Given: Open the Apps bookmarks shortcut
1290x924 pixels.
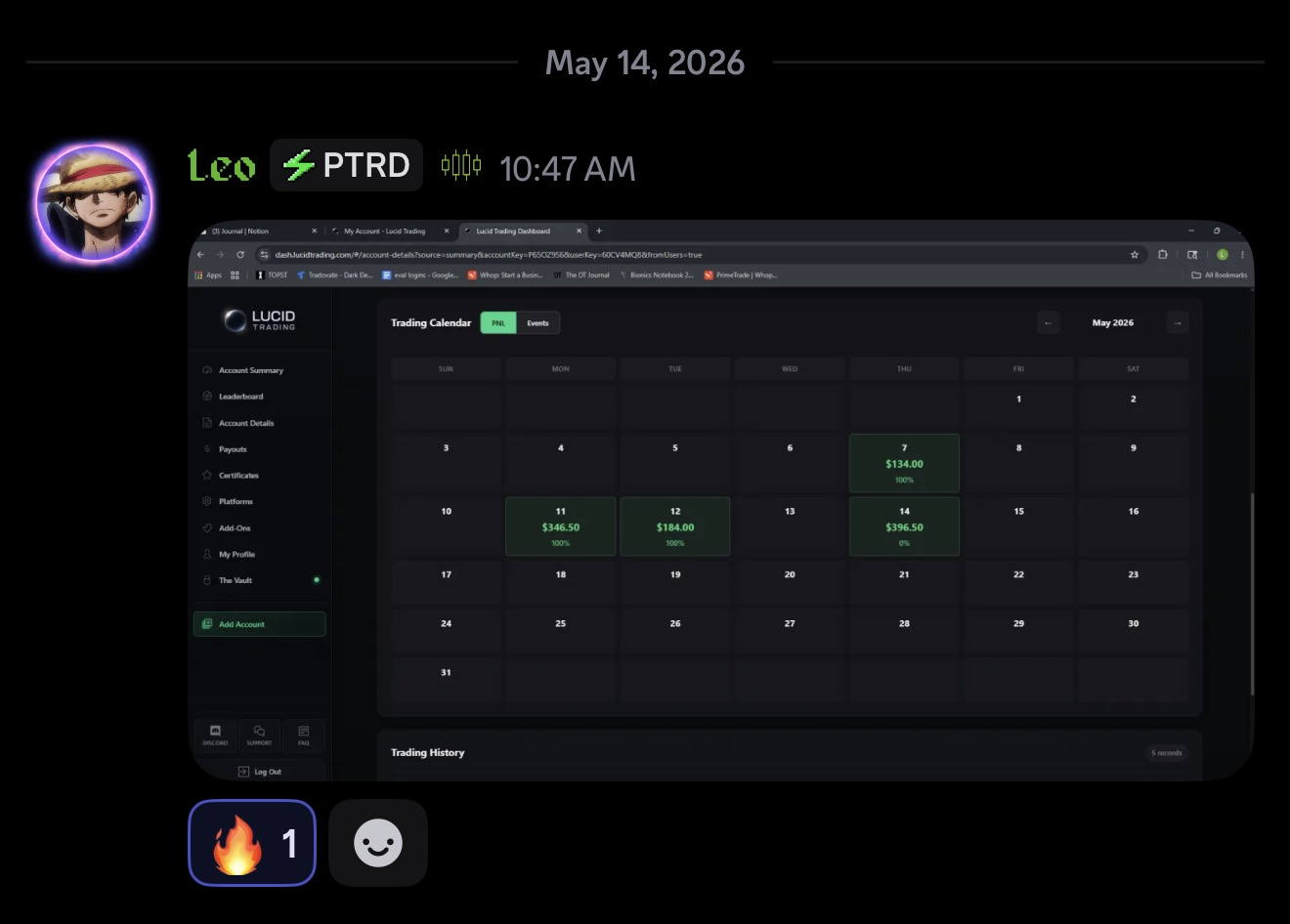Looking at the screenshot, I should tap(208, 275).
